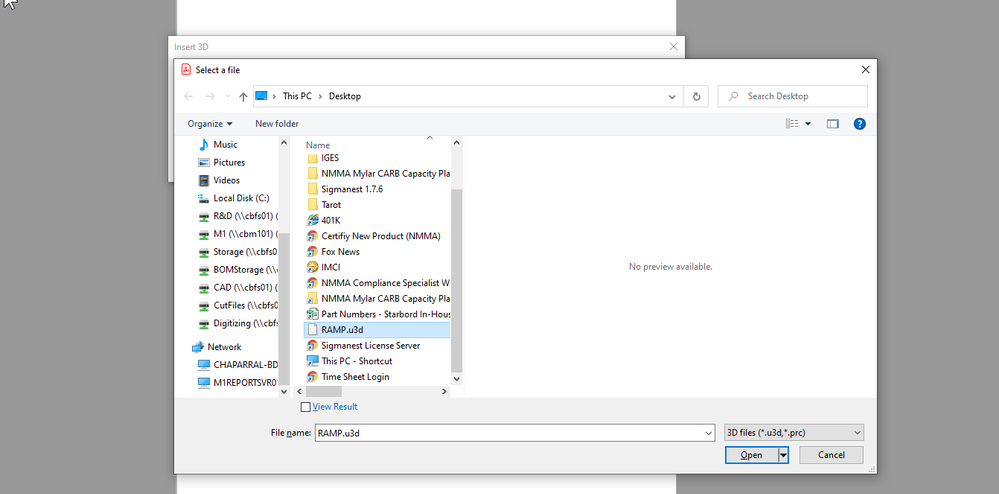
Task: Create a New folder
Action: point(277,124)
